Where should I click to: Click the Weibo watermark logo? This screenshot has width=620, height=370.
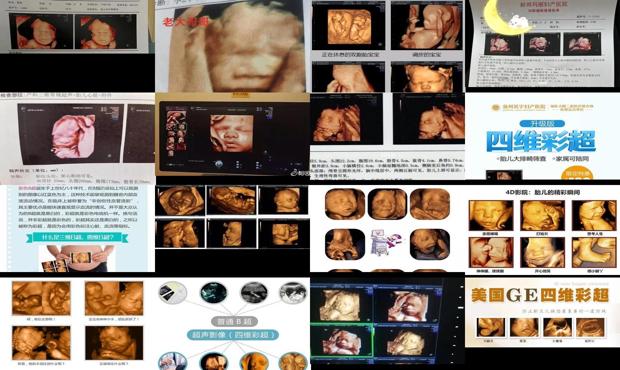[x=294, y=173]
